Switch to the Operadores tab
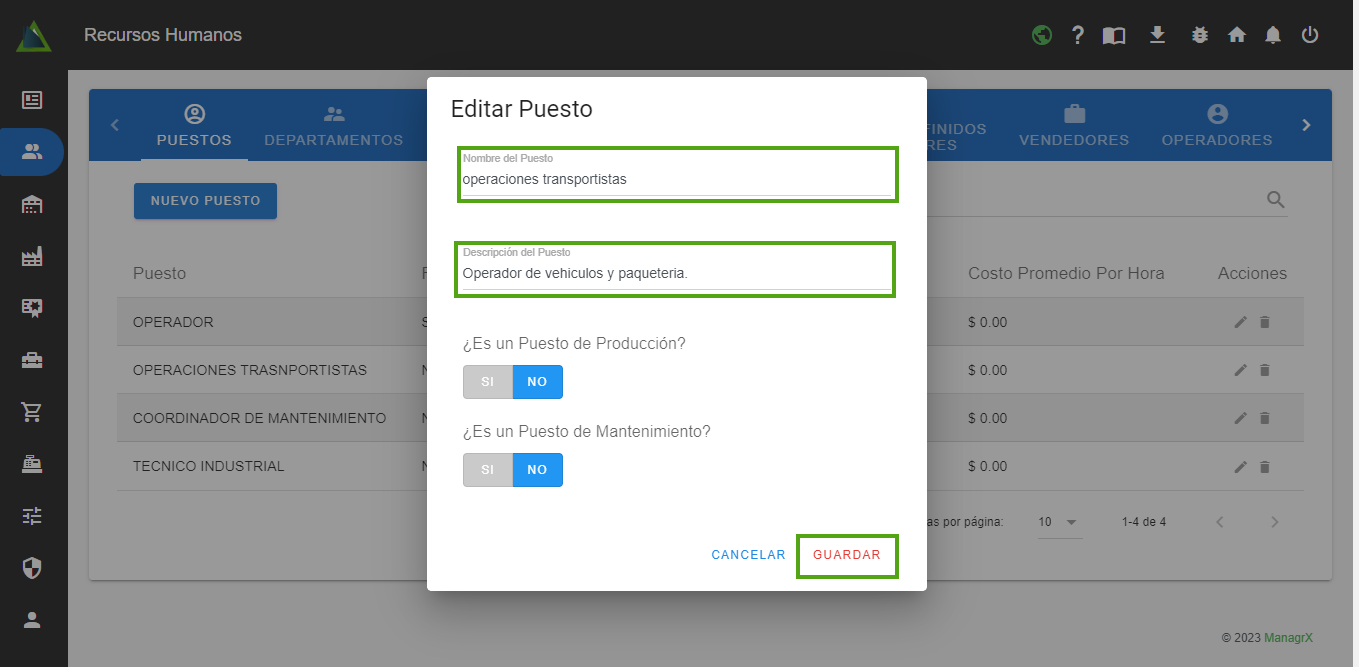Viewport: 1359px width, 667px height. (1216, 126)
